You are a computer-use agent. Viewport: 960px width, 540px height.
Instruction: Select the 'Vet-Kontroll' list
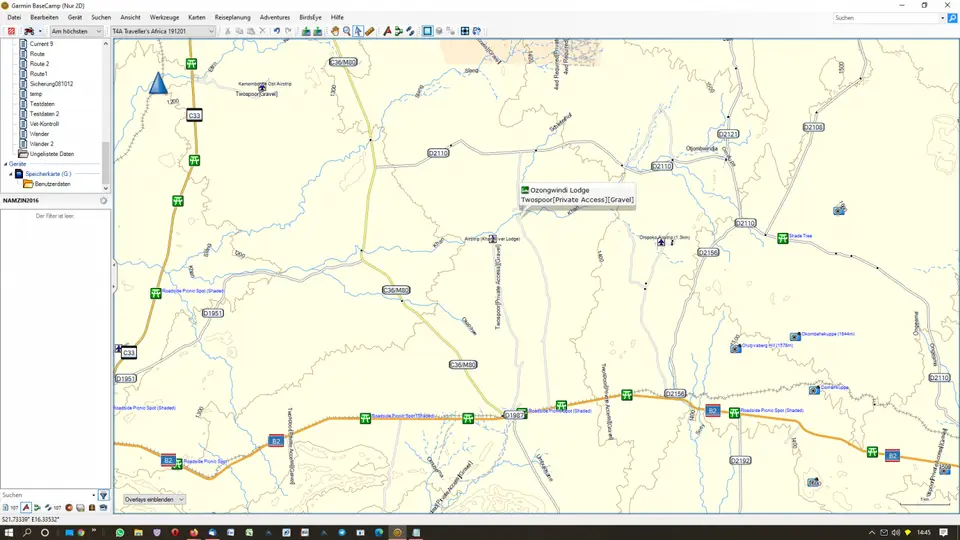click(44, 124)
